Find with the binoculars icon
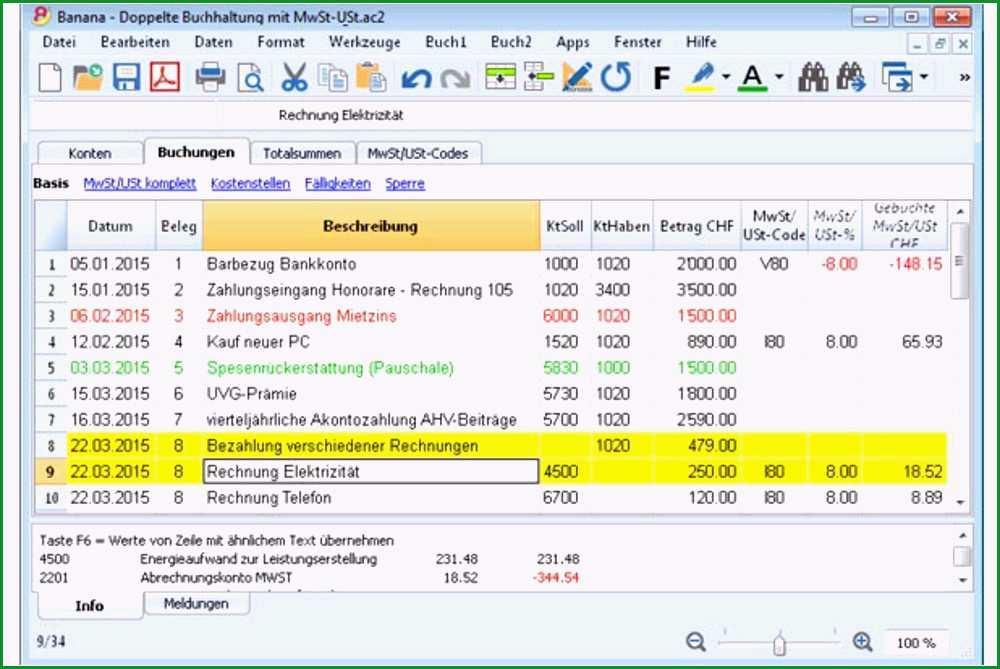The image size is (1000, 669). click(813, 77)
